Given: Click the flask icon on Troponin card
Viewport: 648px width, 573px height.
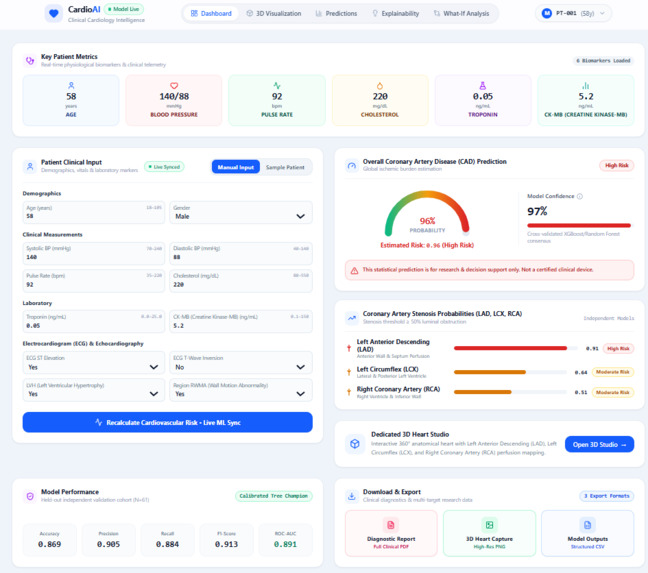Looking at the screenshot, I should [x=483, y=86].
